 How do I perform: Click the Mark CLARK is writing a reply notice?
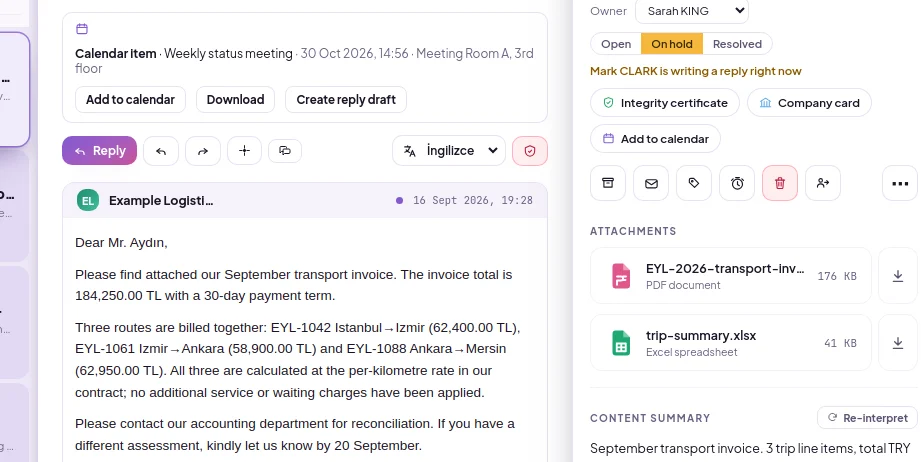coord(695,71)
